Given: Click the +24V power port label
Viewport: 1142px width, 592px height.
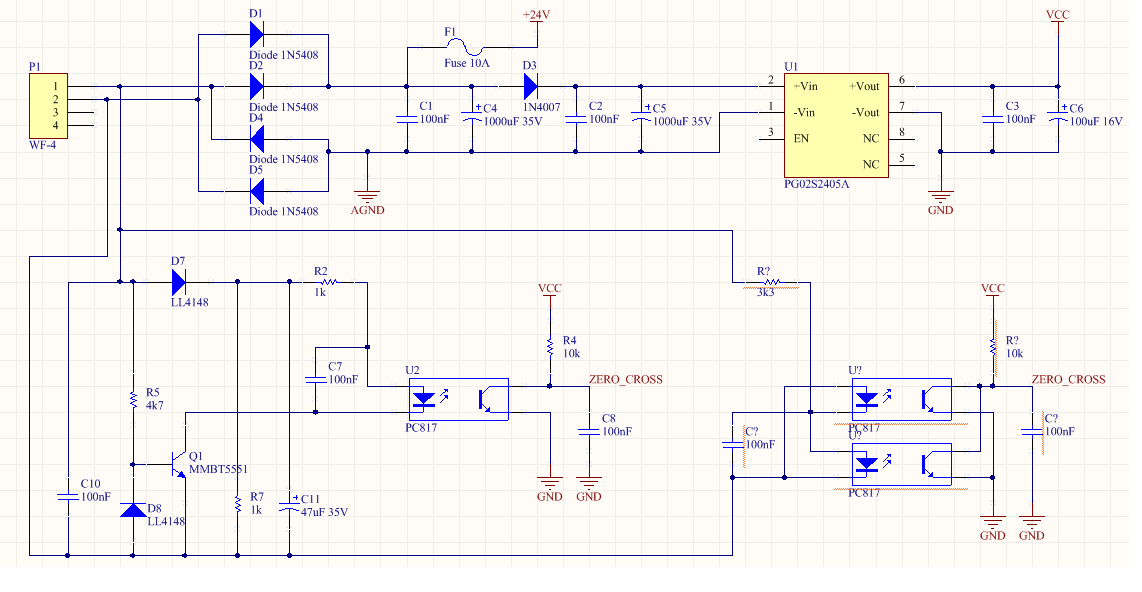Looking at the screenshot, I should pyautogui.click(x=537, y=16).
